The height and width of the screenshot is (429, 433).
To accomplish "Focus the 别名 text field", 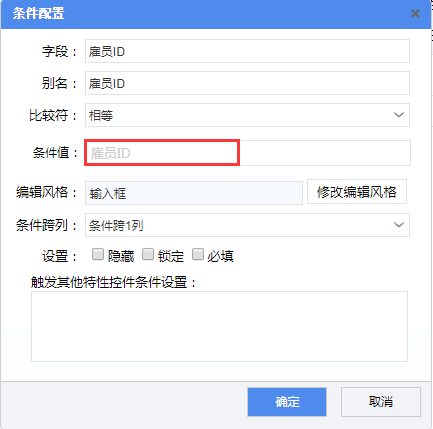I will (x=247, y=83).
